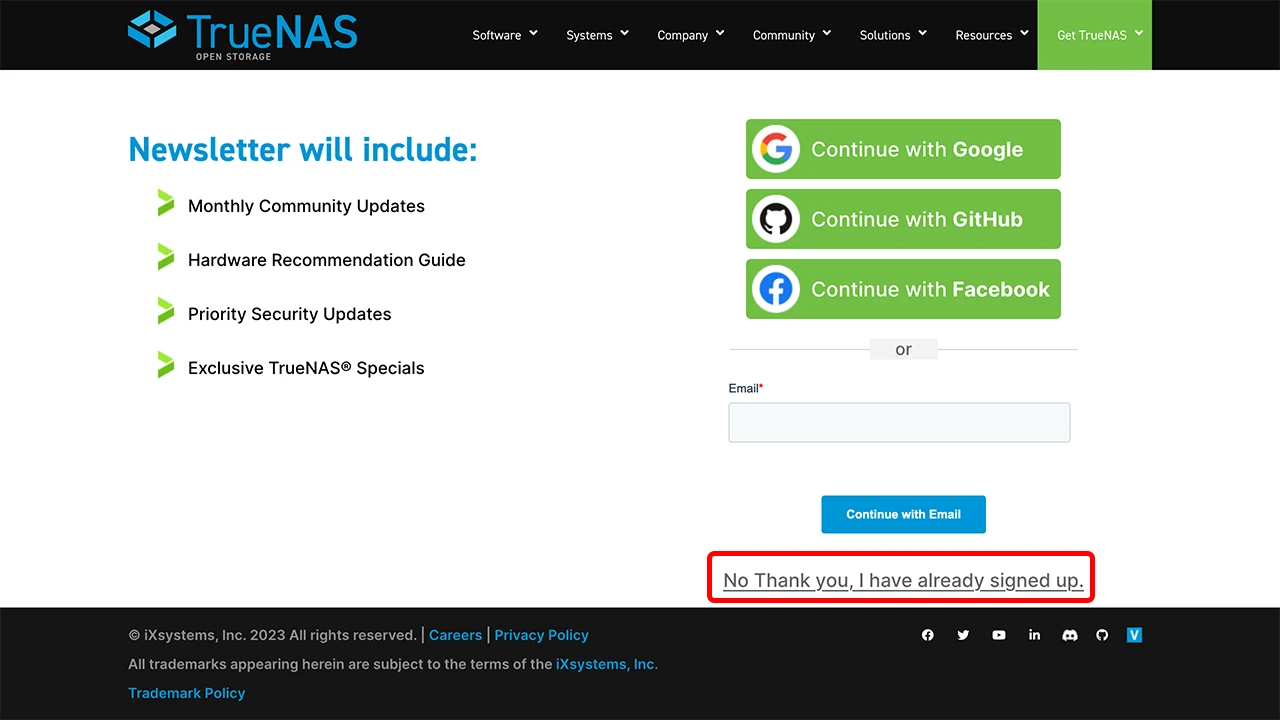Visit the YouTube channel via footer icon
1280x720 pixels.
click(999, 635)
